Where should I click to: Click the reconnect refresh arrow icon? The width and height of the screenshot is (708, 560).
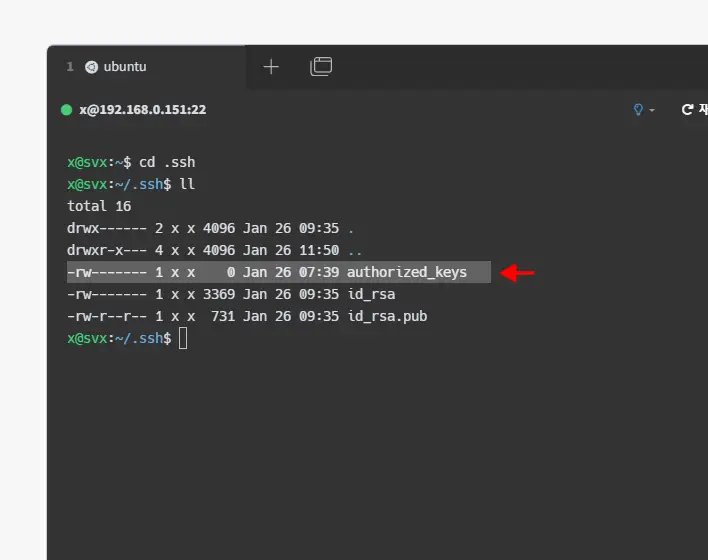pyautogui.click(x=687, y=110)
